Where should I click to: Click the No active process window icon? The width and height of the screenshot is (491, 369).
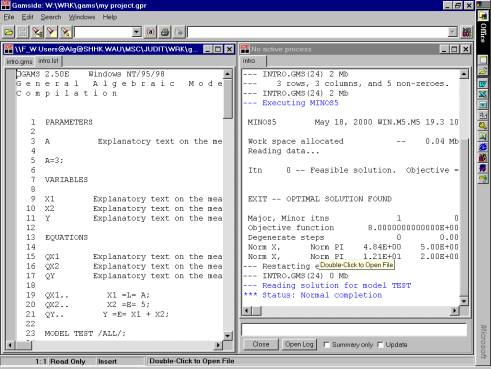coord(245,49)
